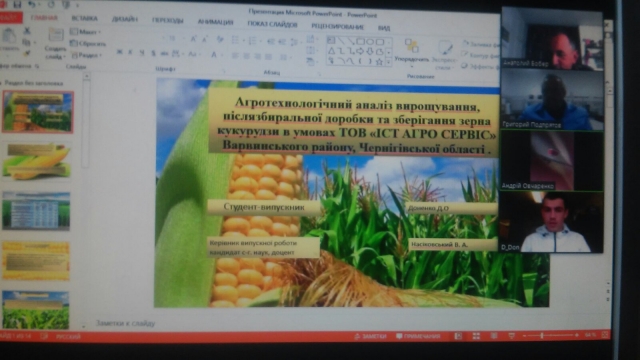Toggle italic К formatting
640x360 pixels.
131,52
